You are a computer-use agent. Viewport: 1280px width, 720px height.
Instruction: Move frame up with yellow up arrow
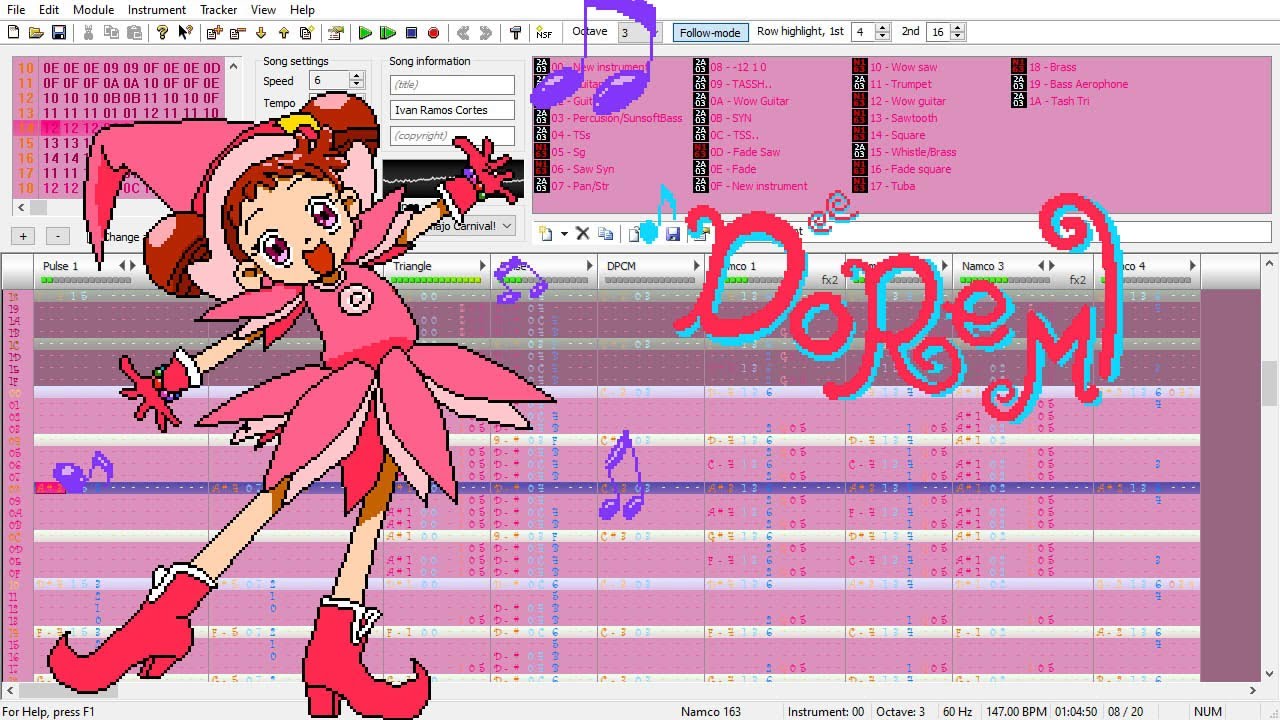pos(283,33)
